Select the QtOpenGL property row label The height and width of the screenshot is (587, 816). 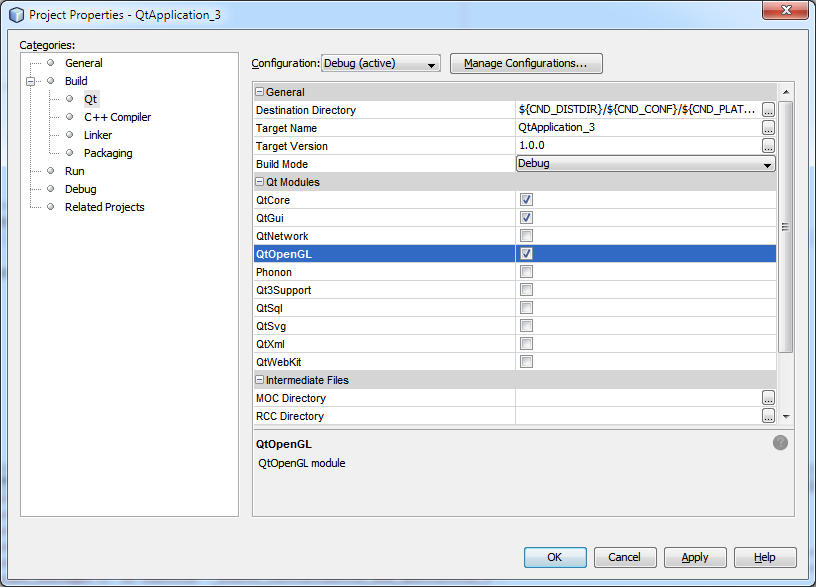pos(284,254)
